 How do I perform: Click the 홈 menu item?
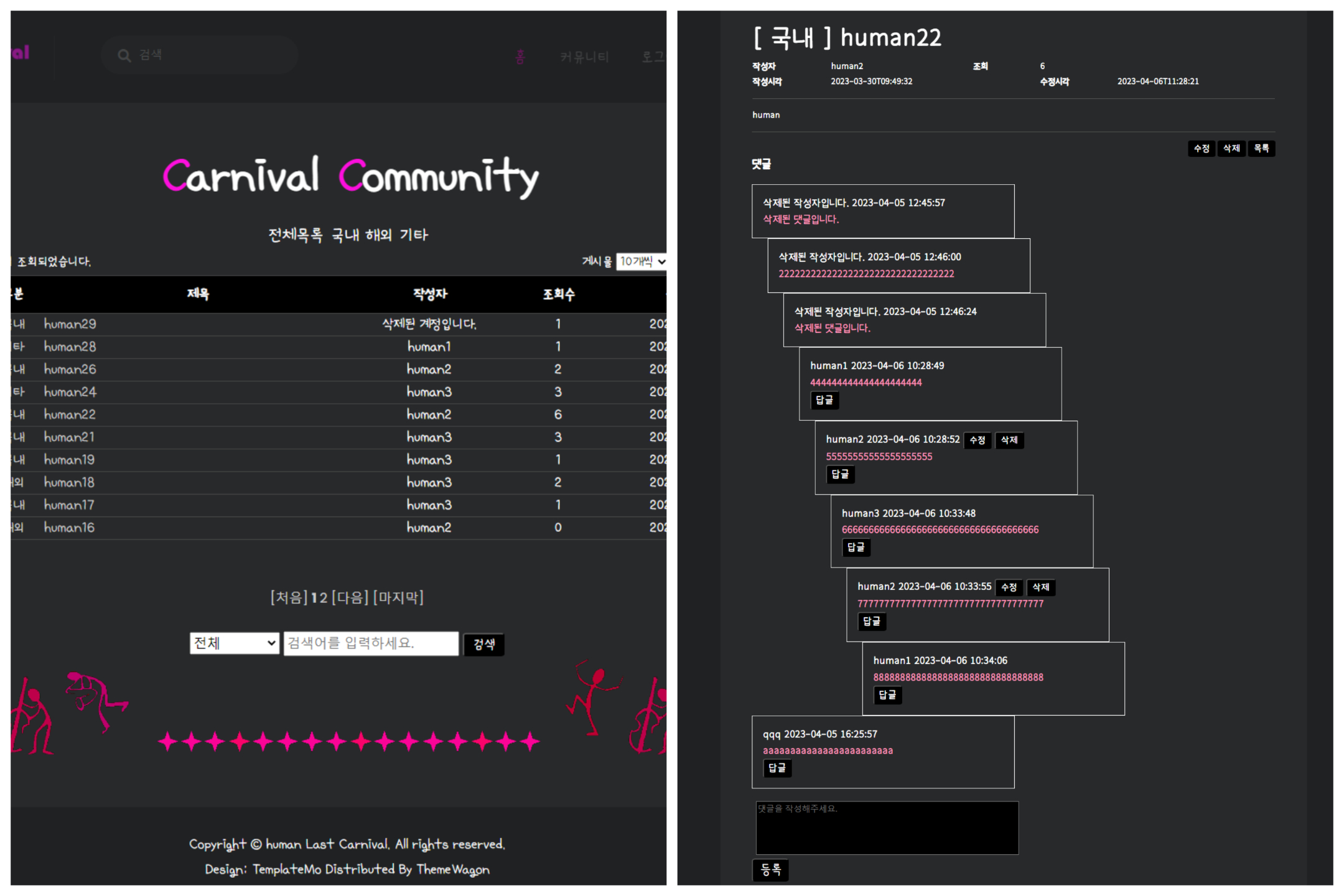pyautogui.click(x=521, y=57)
